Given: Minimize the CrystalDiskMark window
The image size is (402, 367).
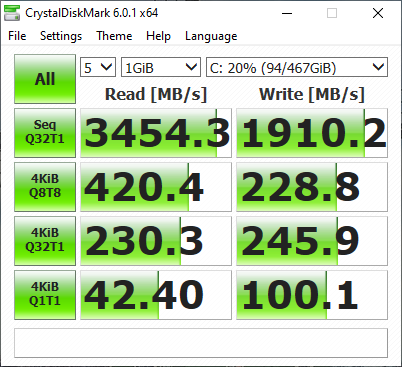Looking at the screenshot, I should 287,13.
